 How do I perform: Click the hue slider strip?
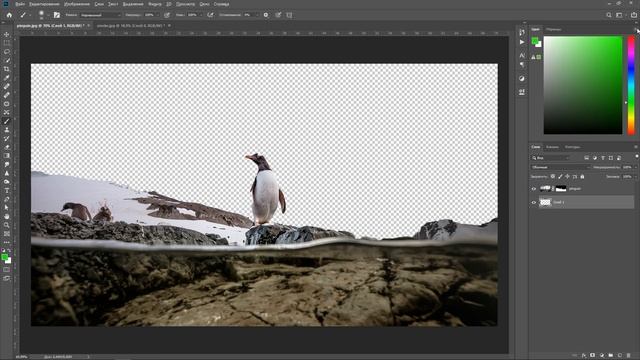pyautogui.click(x=631, y=85)
